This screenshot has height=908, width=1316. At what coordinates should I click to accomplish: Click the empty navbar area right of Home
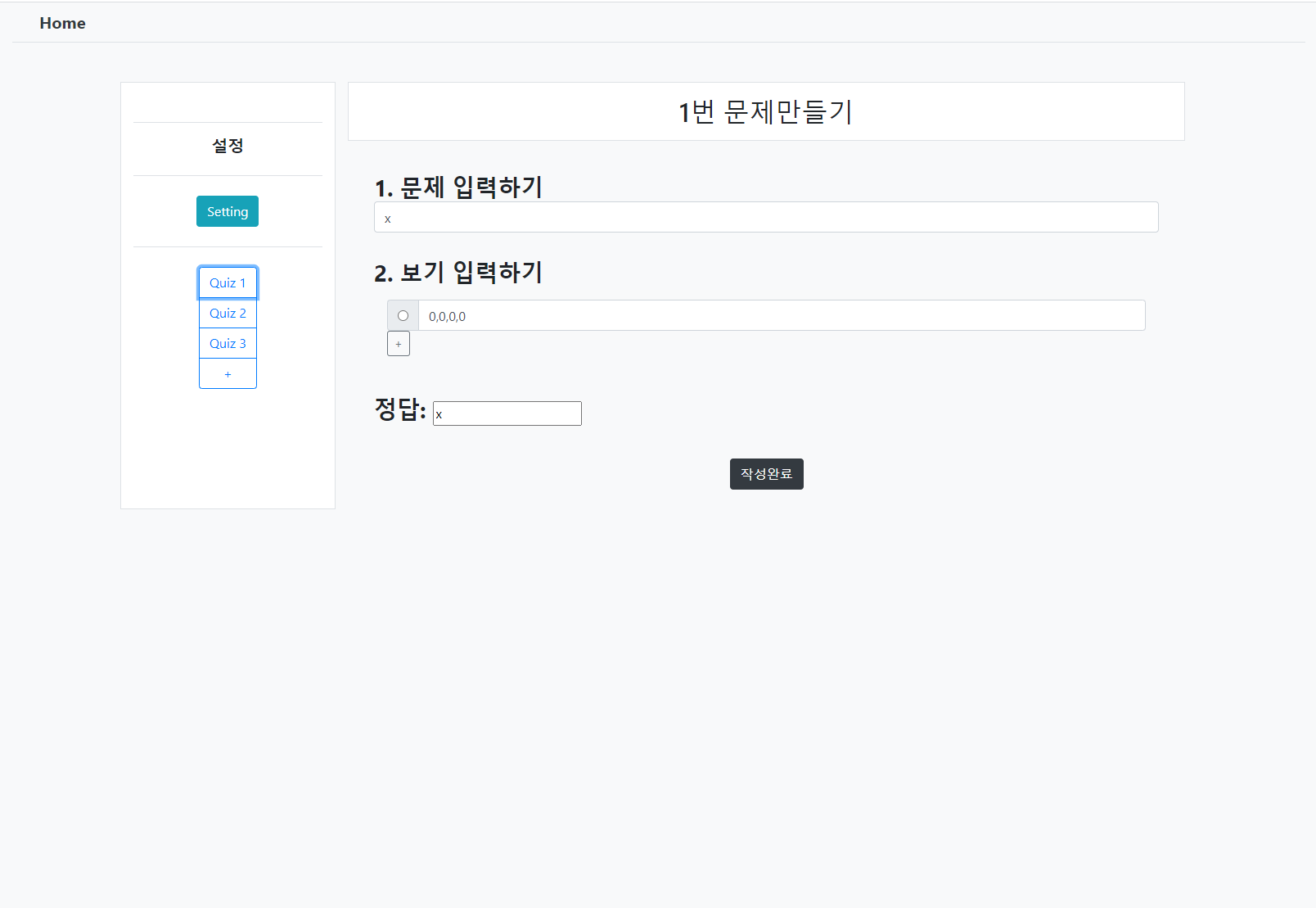click(655, 23)
